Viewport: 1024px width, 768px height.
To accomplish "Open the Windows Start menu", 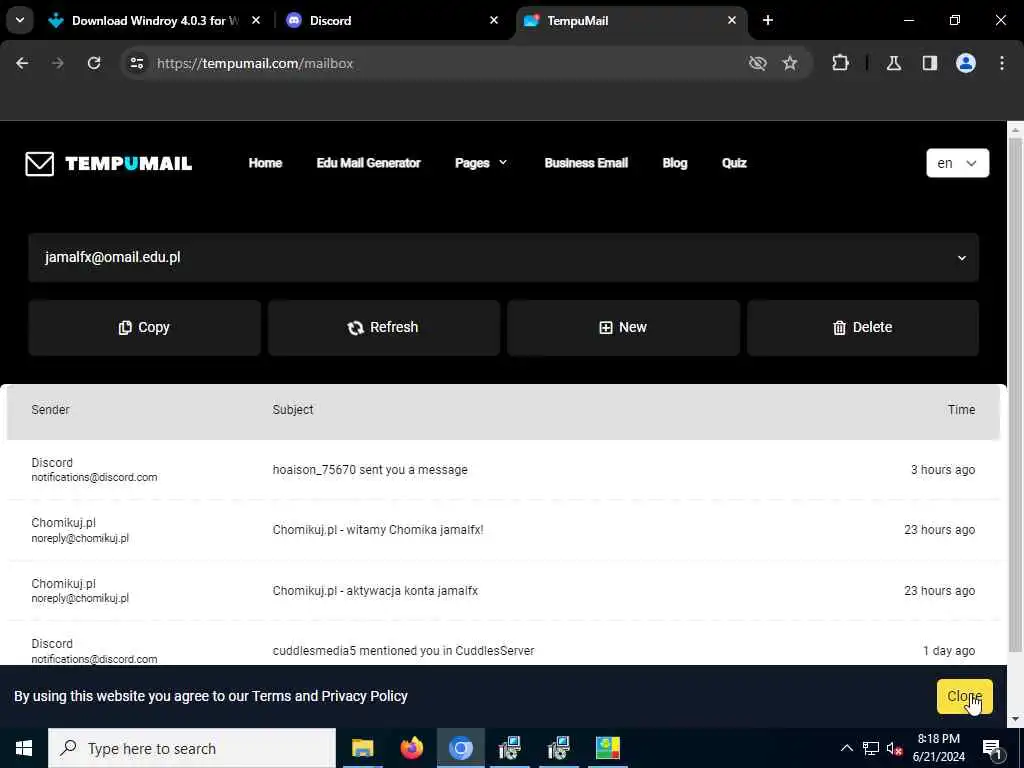I will [24, 748].
